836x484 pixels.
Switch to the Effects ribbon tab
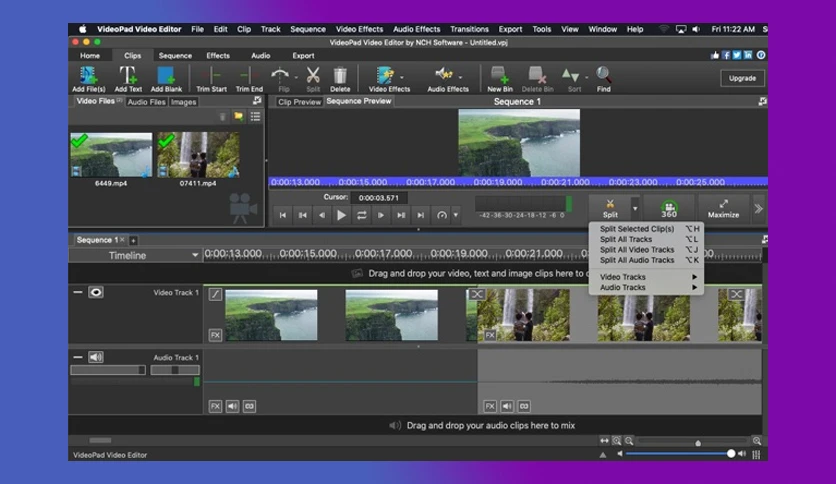point(218,55)
